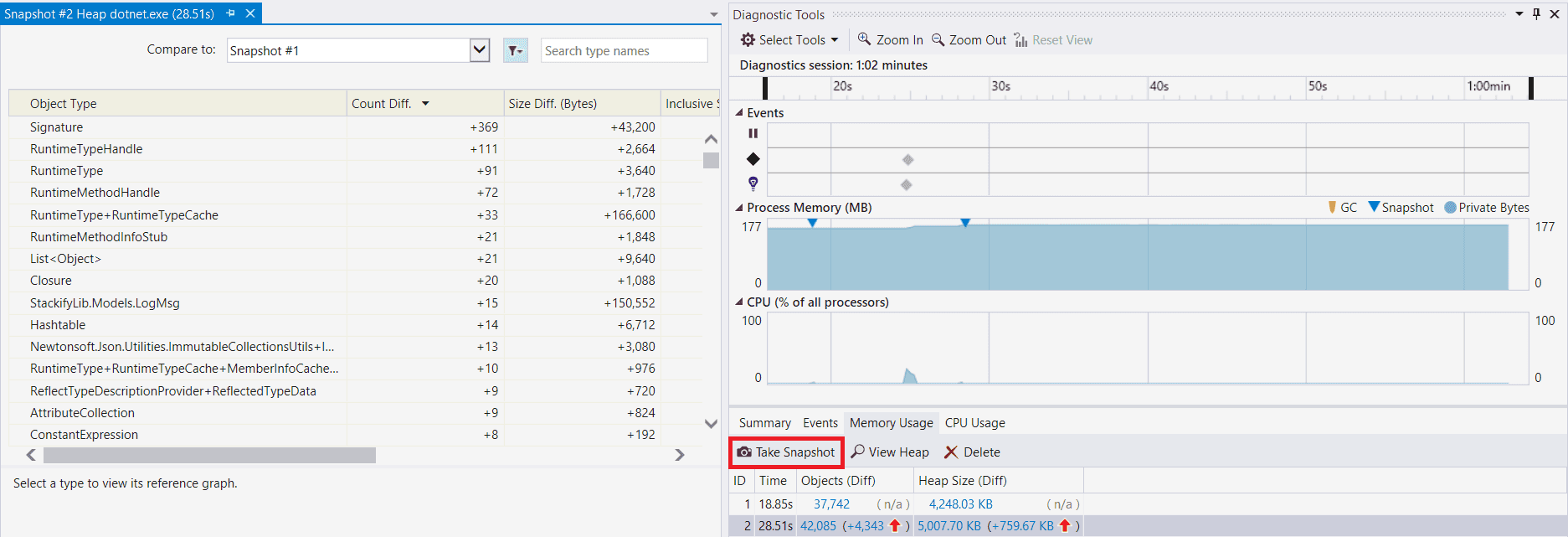Click the filter funnel icon
Screen dimensions: 1568x537
tap(515, 51)
